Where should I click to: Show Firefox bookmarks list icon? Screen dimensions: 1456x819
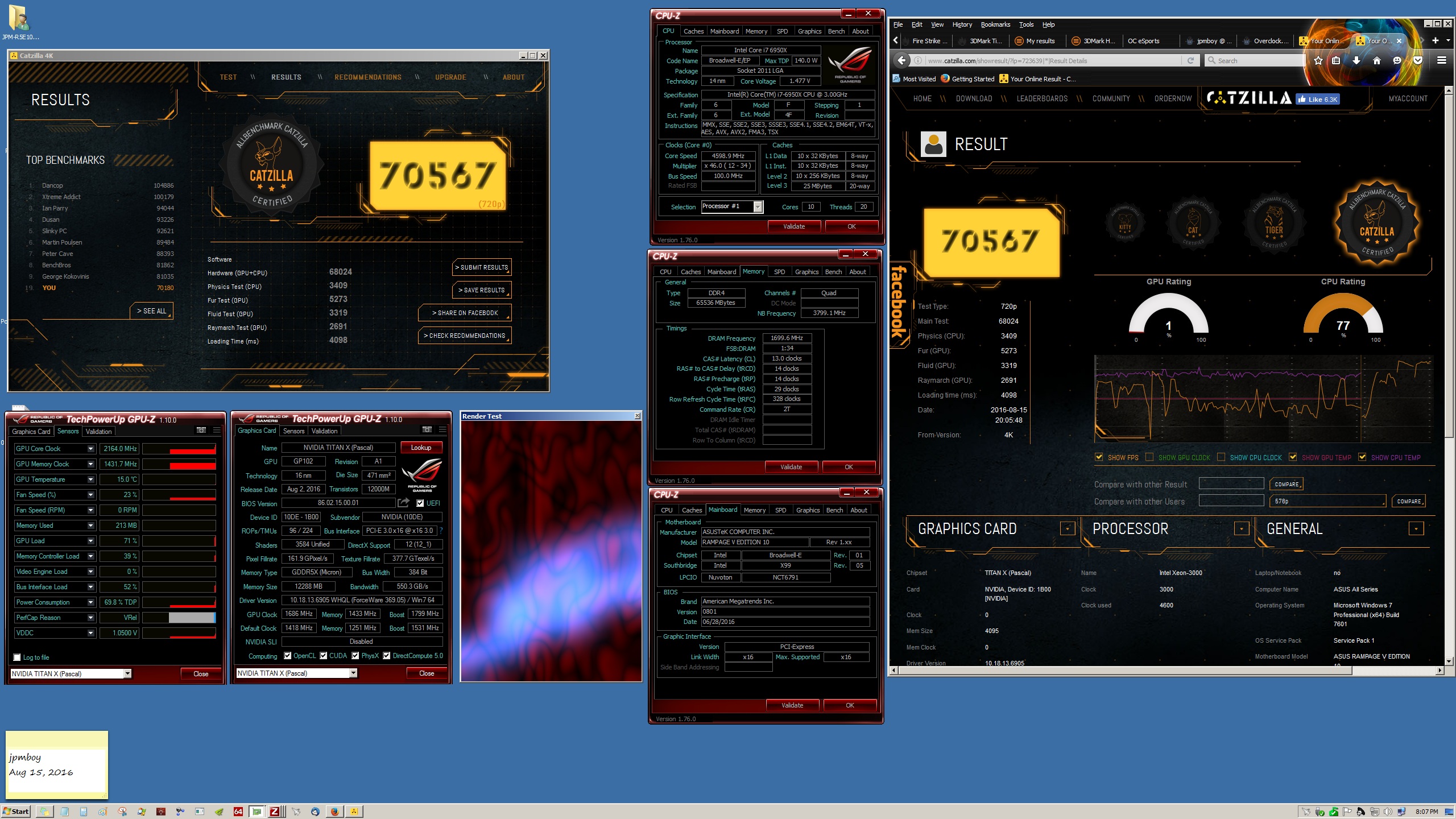[x=1337, y=60]
